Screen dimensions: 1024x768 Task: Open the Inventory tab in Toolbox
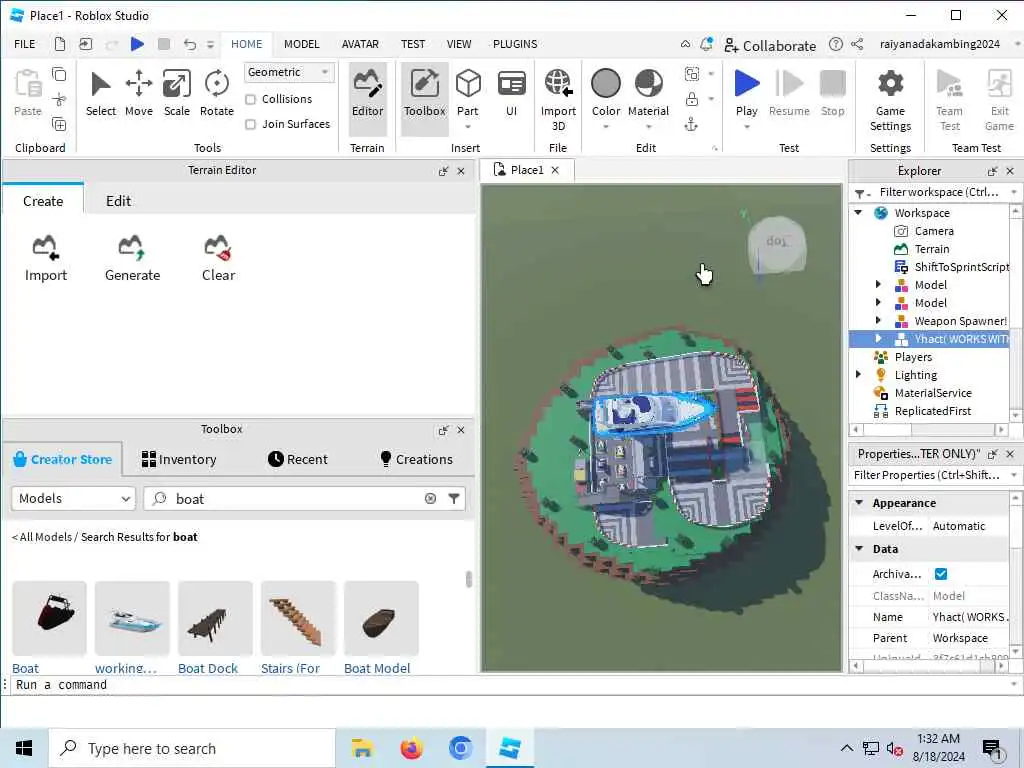point(179,459)
